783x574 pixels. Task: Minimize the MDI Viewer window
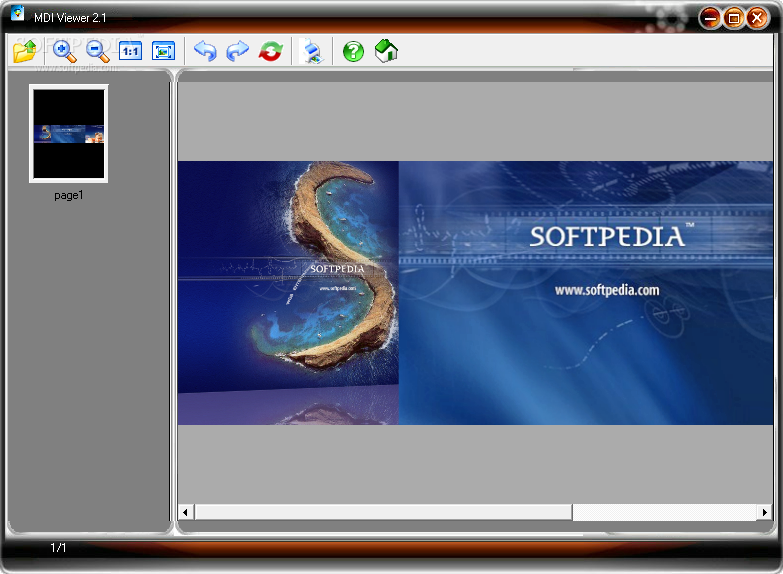click(710, 17)
